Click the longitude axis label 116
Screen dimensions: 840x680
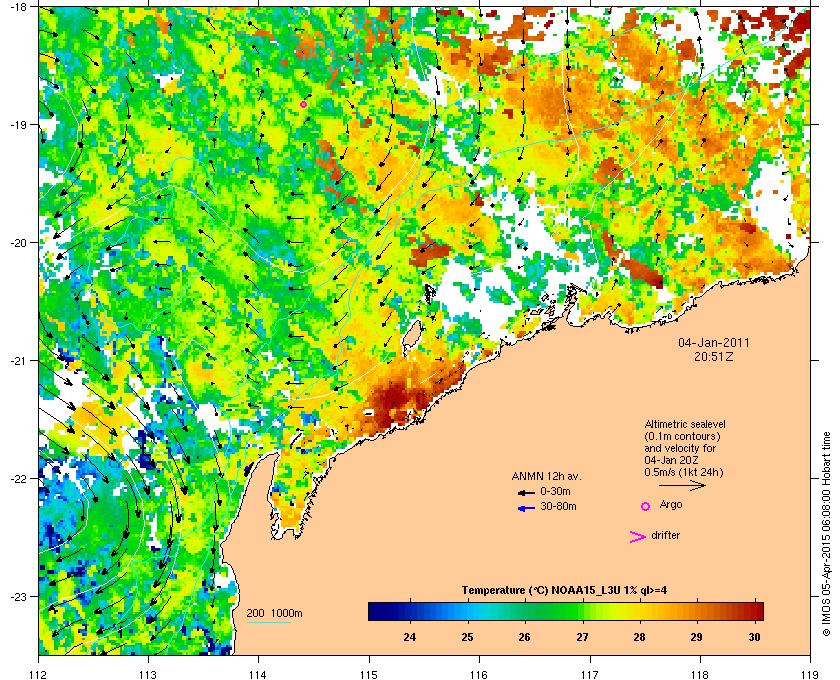(479, 674)
